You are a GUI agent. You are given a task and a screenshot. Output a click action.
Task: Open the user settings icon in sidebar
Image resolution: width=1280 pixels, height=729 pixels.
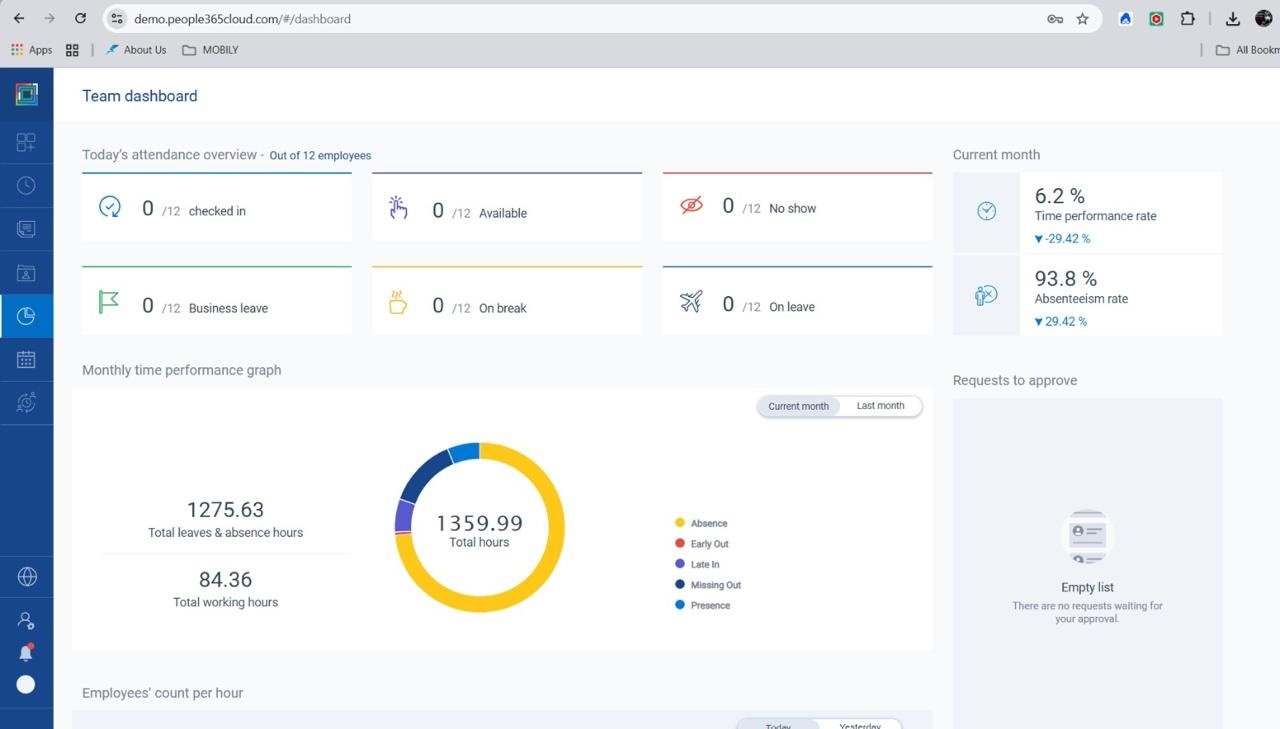(x=26, y=620)
